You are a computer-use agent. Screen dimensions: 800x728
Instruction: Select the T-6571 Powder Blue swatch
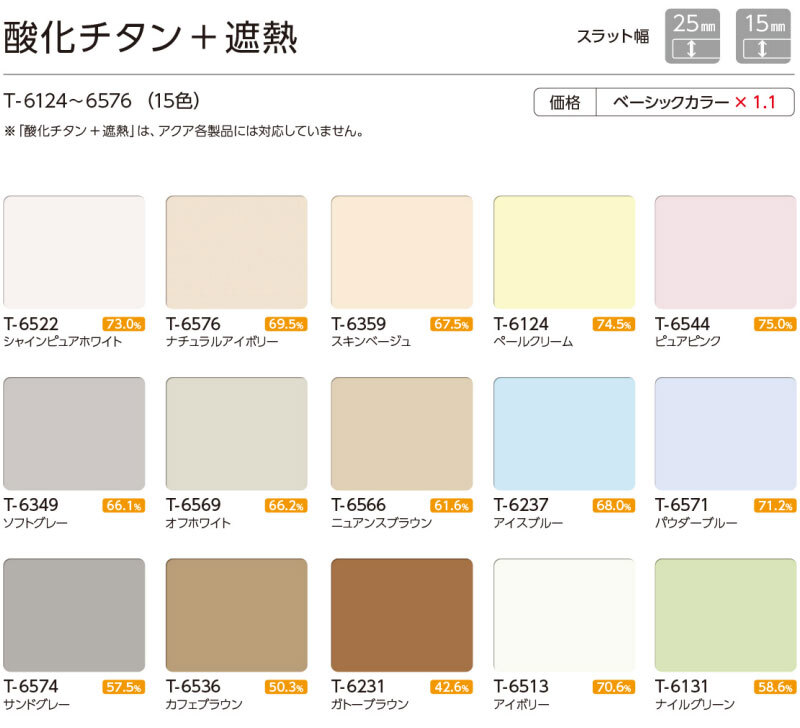(725, 433)
